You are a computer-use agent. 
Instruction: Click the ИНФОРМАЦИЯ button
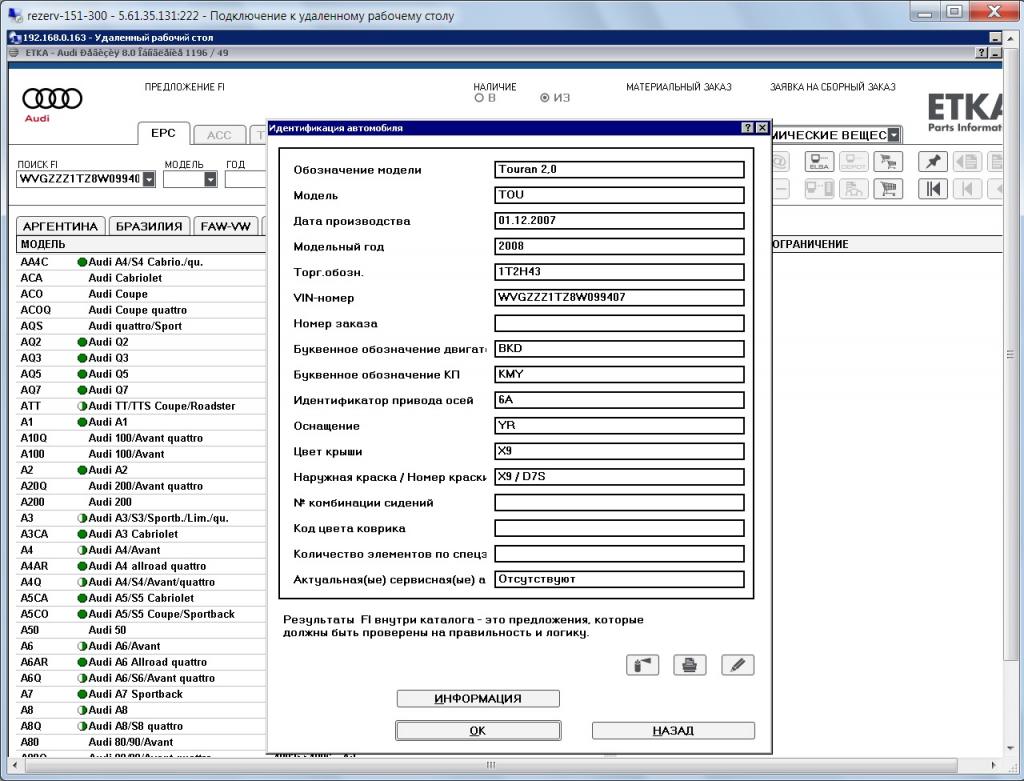(x=478, y=699)
